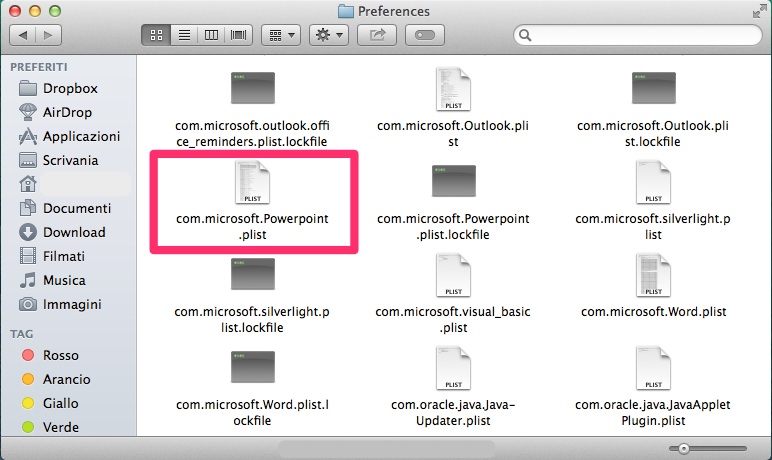Select com.microsoft.outlook.office_reminders.plist.lockfile icon
The height and width of the screenshot is (460, 772).
click(253, 88)
